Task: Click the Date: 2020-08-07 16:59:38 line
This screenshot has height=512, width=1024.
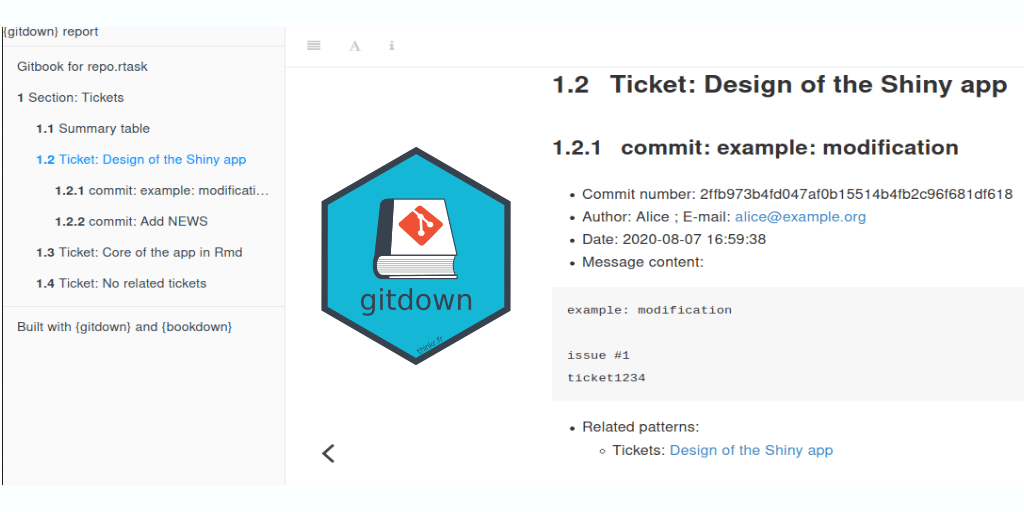Action: pyautogui.click(x=674, y=240)
